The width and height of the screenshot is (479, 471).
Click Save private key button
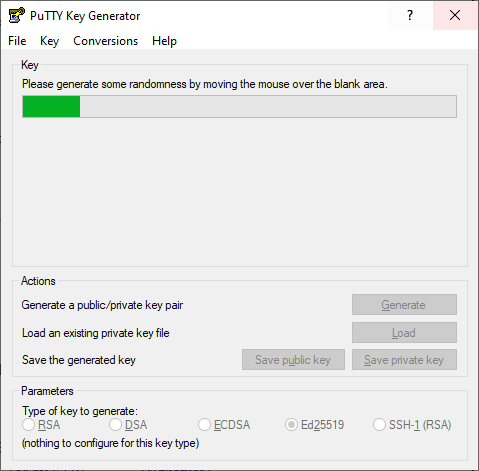pos(404,360)
